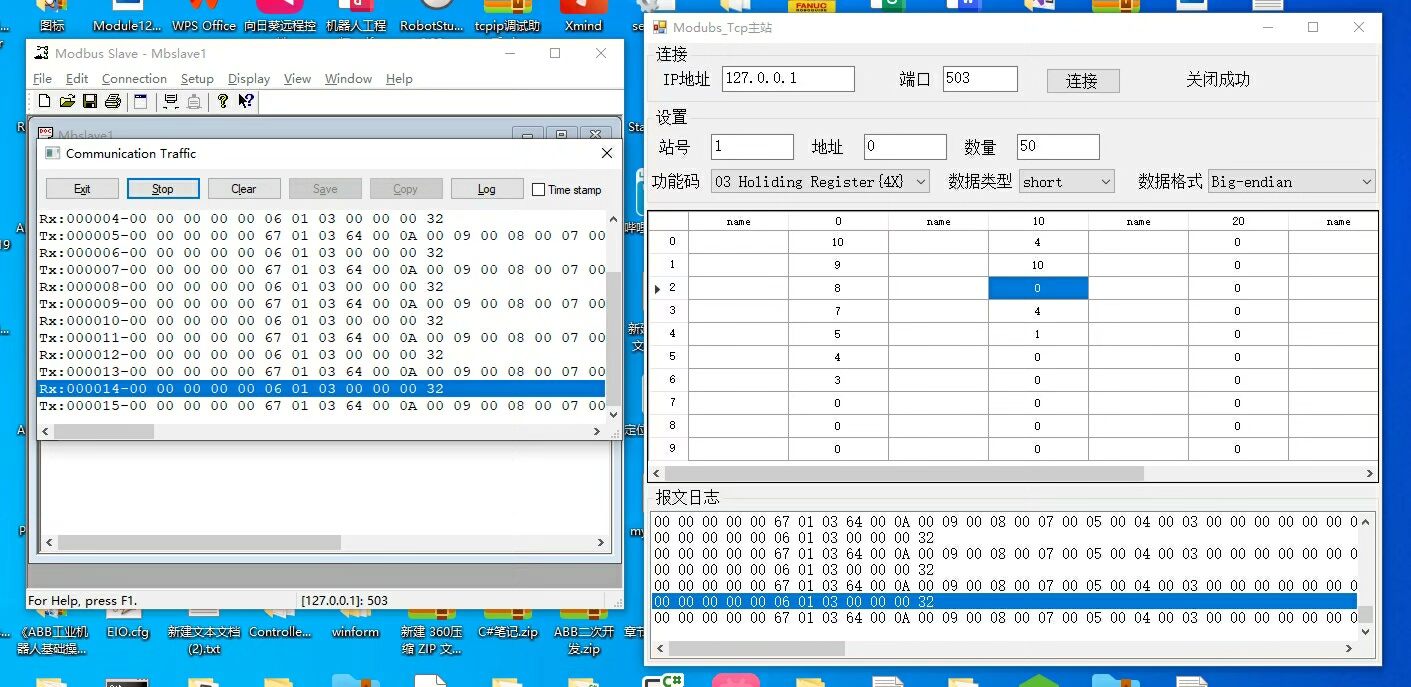
Task: Open the Display menu in Modbus Slave
Action: [x=249, y=79]
